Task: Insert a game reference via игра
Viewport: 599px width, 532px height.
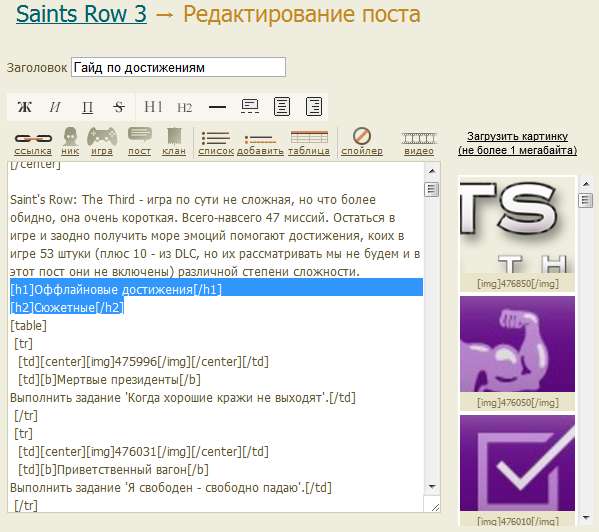Action: pos(102,141)
